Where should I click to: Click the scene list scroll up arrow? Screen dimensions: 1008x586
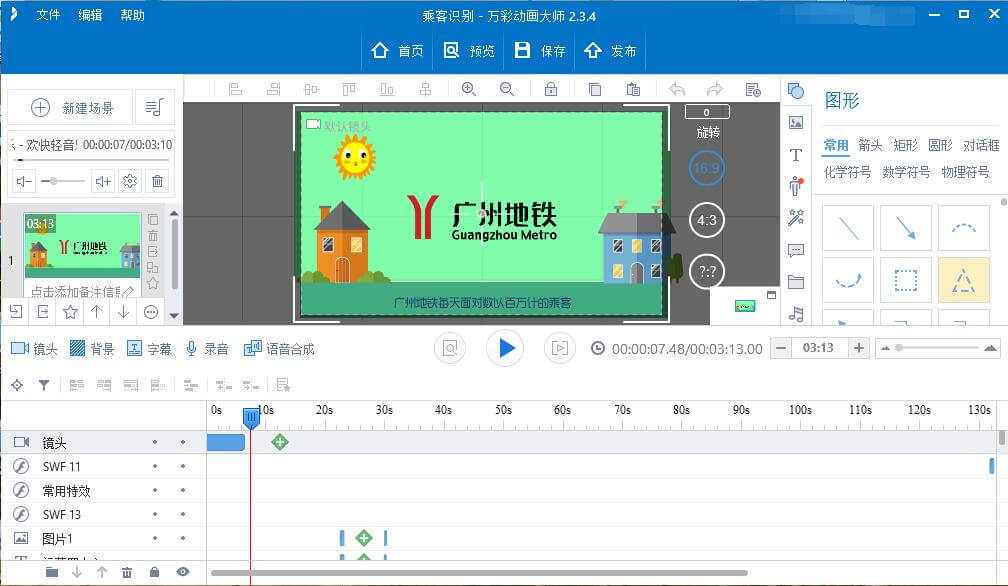174,213
